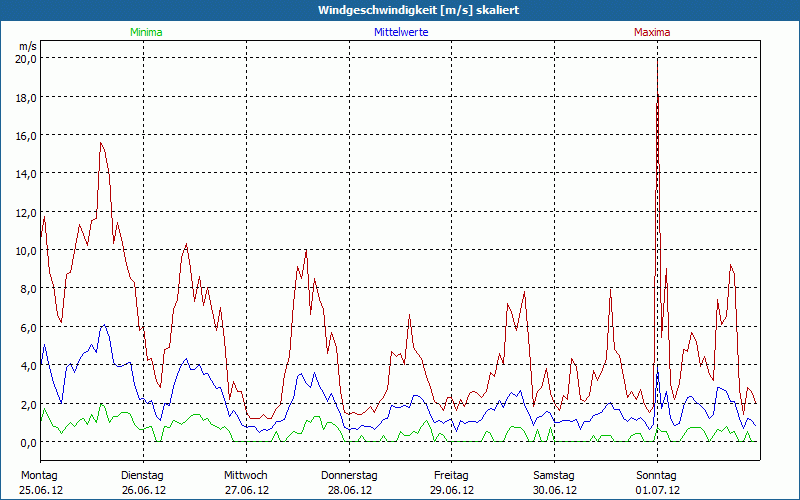This screenshot has width=800, height=500.
Task: Click the Dienstag day label
Action: (x=142, y=476)
